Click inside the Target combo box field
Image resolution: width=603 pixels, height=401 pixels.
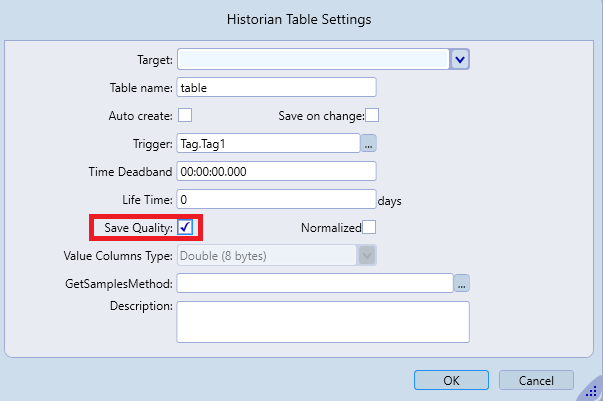pyautogui.click(x=313, y=59)
